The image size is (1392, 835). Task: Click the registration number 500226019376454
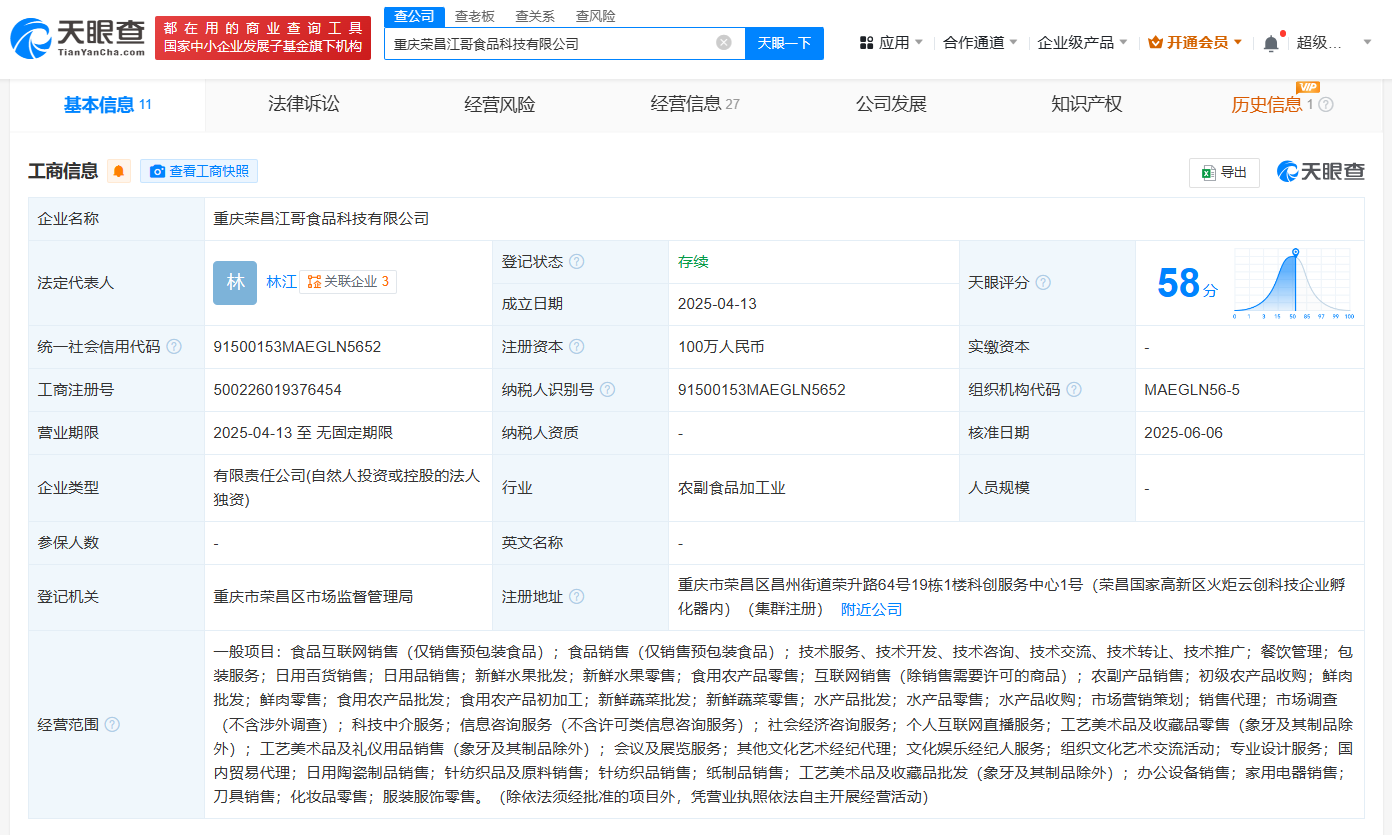point(277,390)
